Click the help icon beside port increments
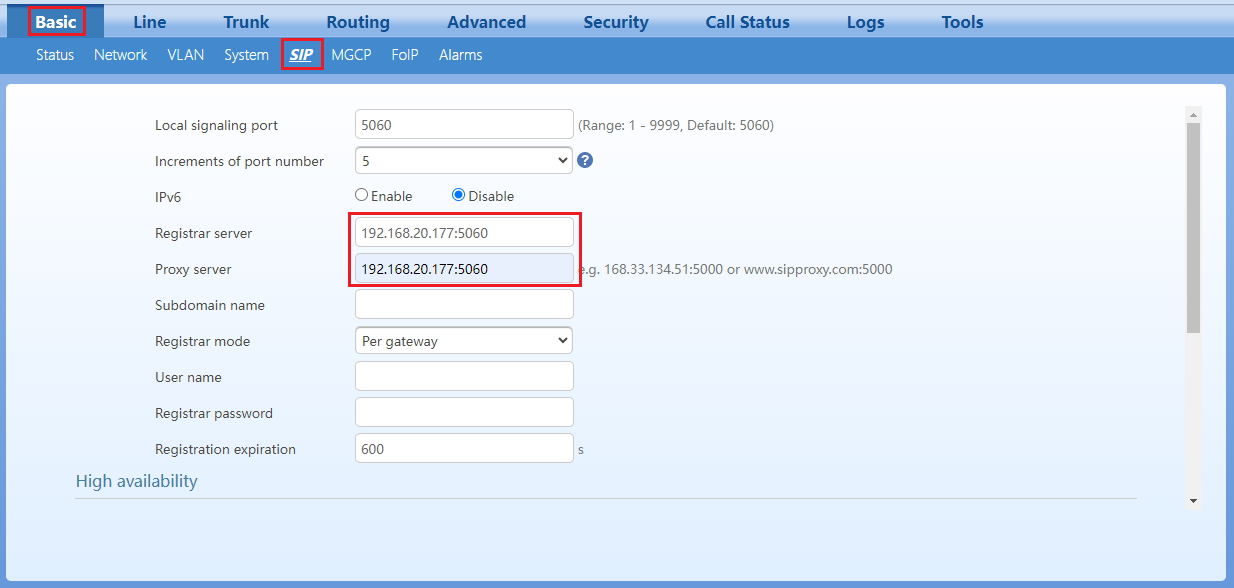1234x588 pixels. (x=586, y=160)
